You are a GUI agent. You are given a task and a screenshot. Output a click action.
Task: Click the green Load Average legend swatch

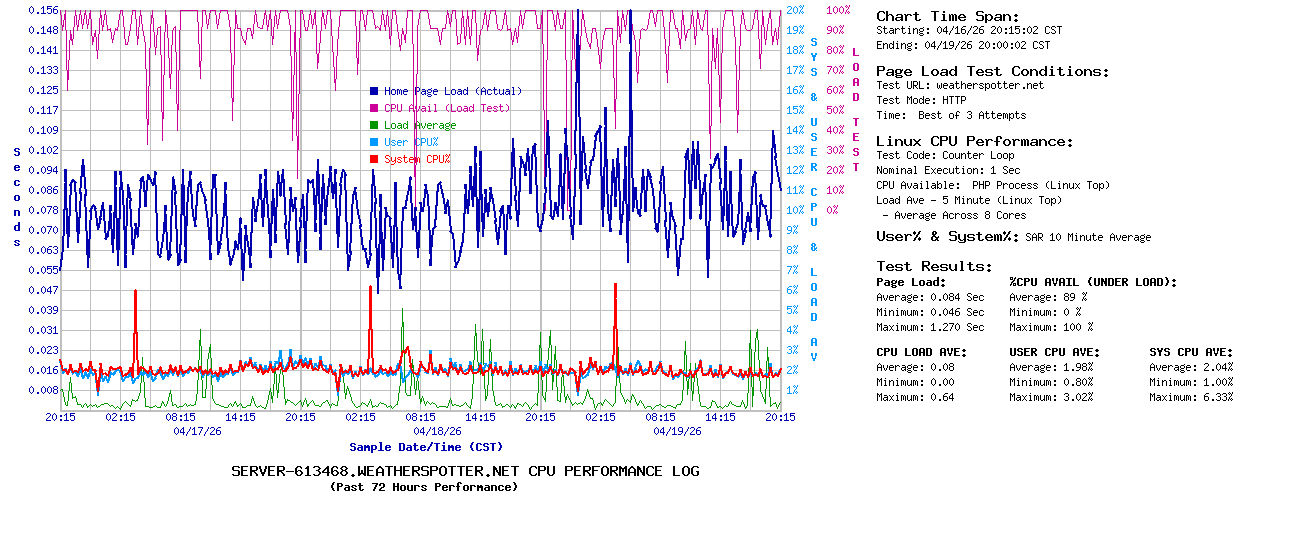click(x=374, y=125)
